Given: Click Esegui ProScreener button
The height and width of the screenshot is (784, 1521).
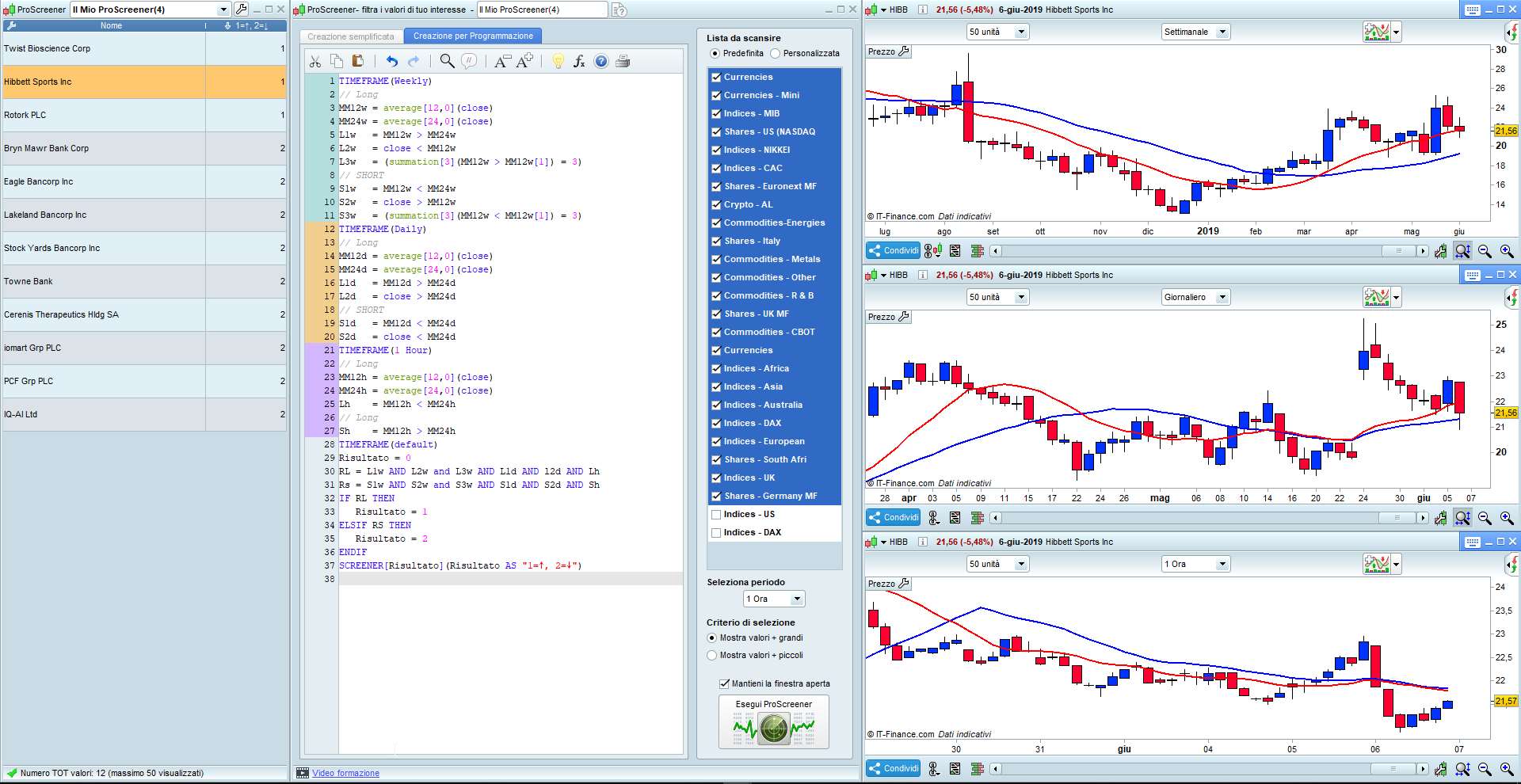Looking at the screenshot, I should (x=774, y=722).
